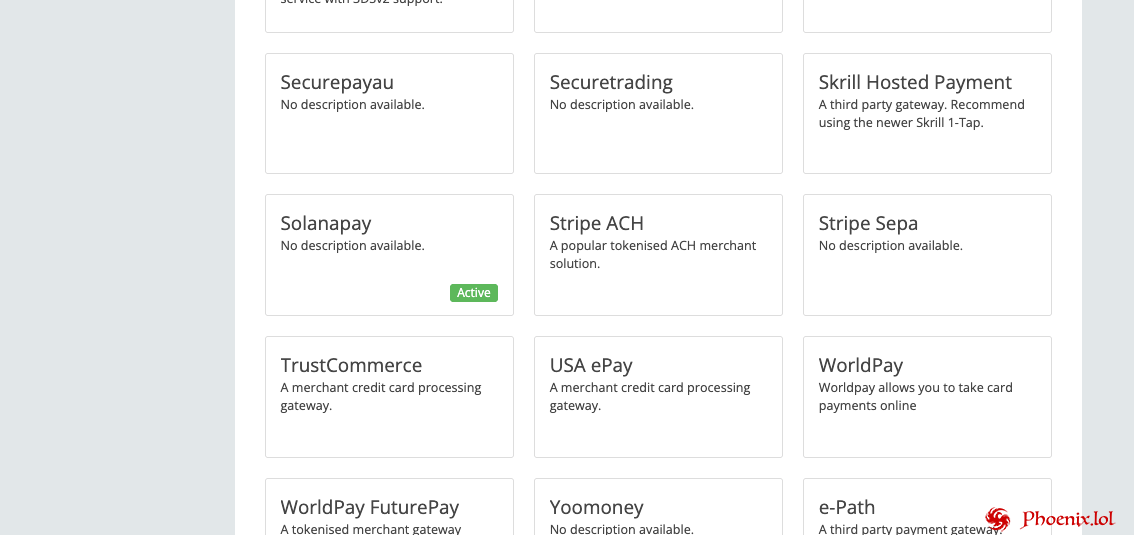Image resolution: width=1134 pixels, height=535 pixels.
Task: Click the description under the USA ePay title
Action: [649, 396]
